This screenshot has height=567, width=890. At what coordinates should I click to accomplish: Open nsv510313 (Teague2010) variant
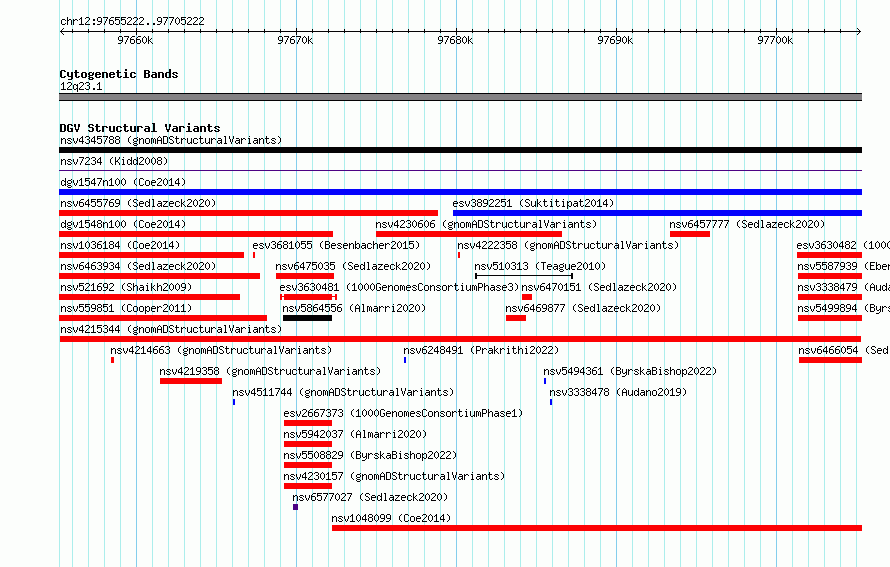point(540,266)
